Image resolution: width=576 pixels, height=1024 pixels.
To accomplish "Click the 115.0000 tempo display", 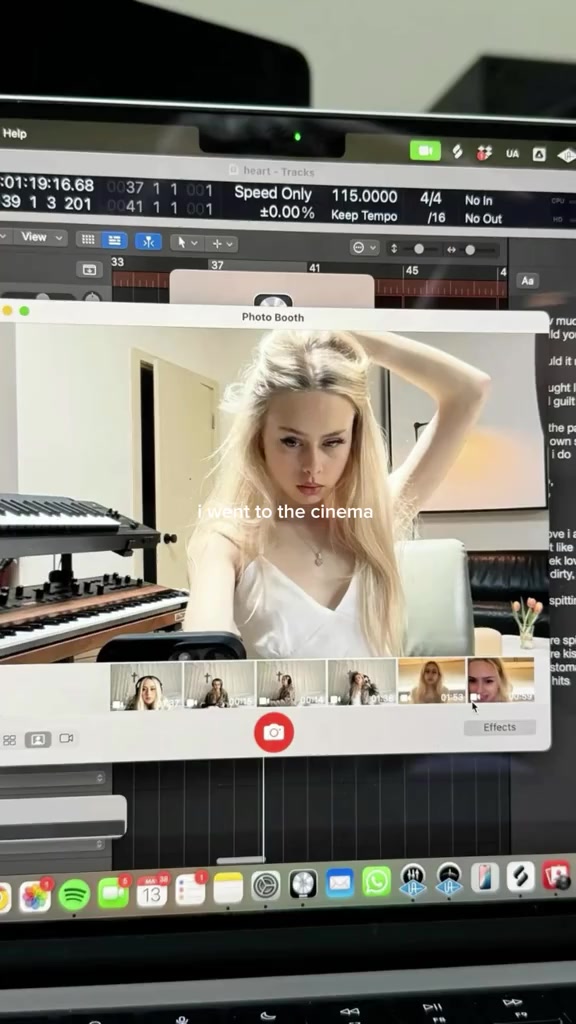I will point(364,196).
